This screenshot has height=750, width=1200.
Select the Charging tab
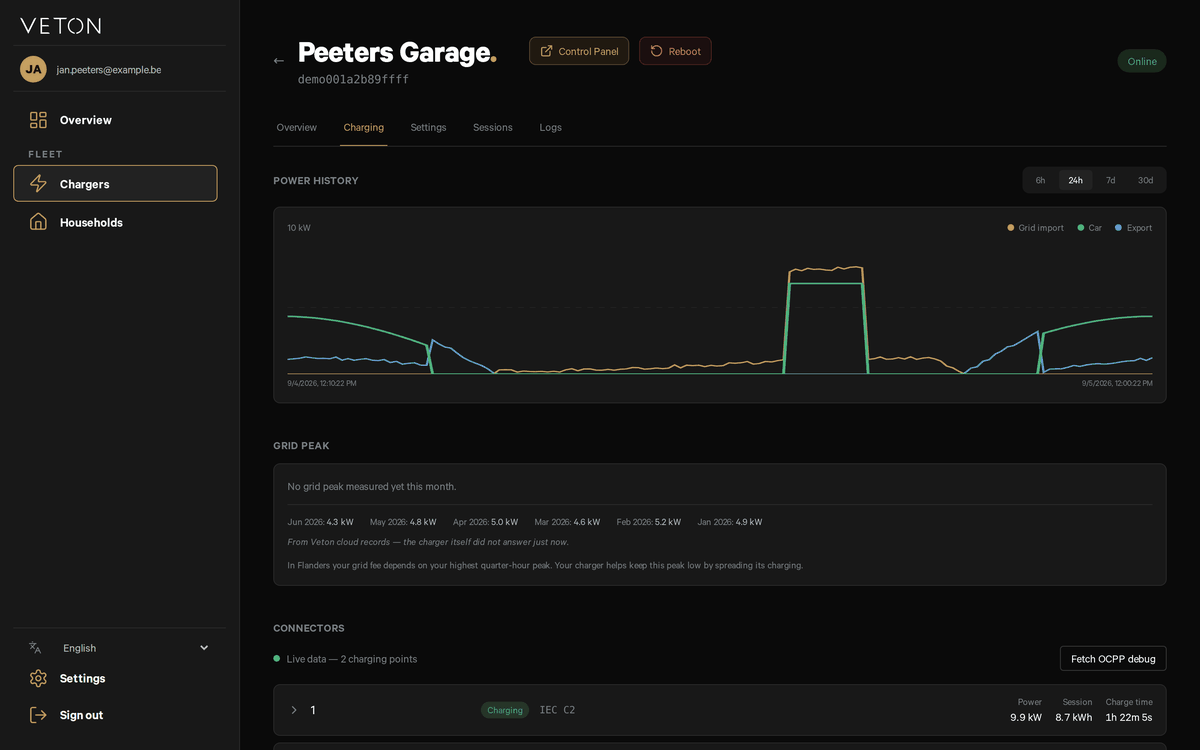pyautogui.click(x=363, y=127)
